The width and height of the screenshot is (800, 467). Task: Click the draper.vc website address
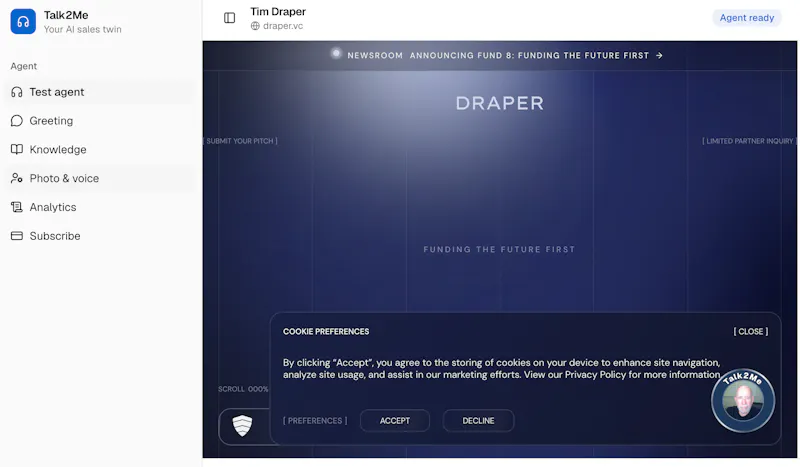tap(283, 26)
